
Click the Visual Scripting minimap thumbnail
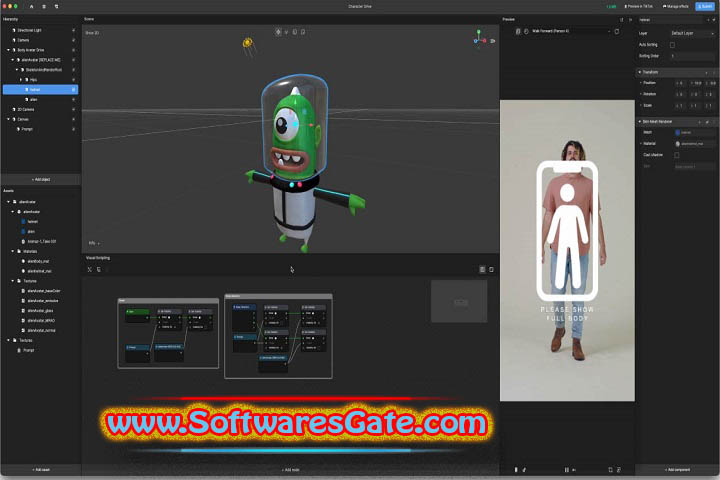[x=459, y=301]
